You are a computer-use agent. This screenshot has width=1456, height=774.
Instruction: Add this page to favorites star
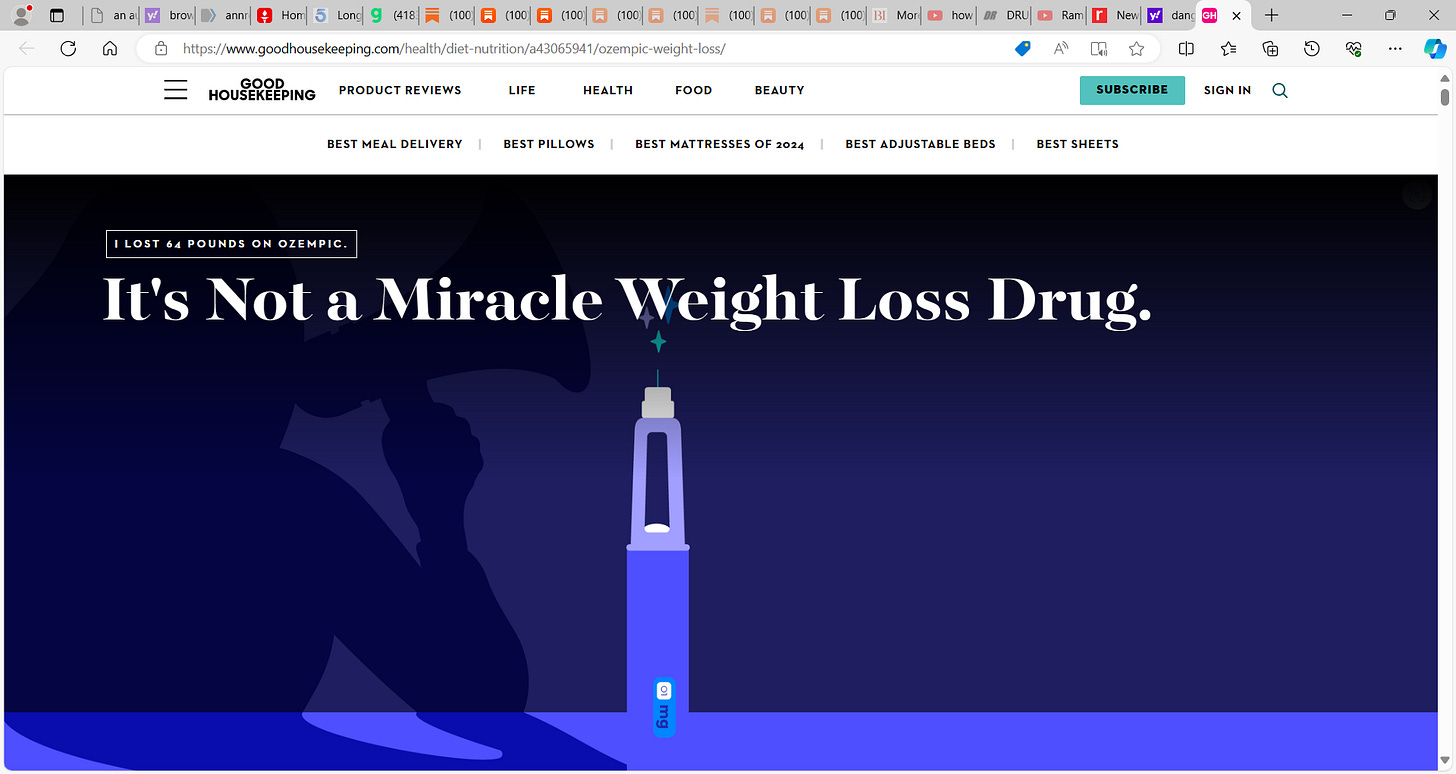click(x=1136, y=48)
